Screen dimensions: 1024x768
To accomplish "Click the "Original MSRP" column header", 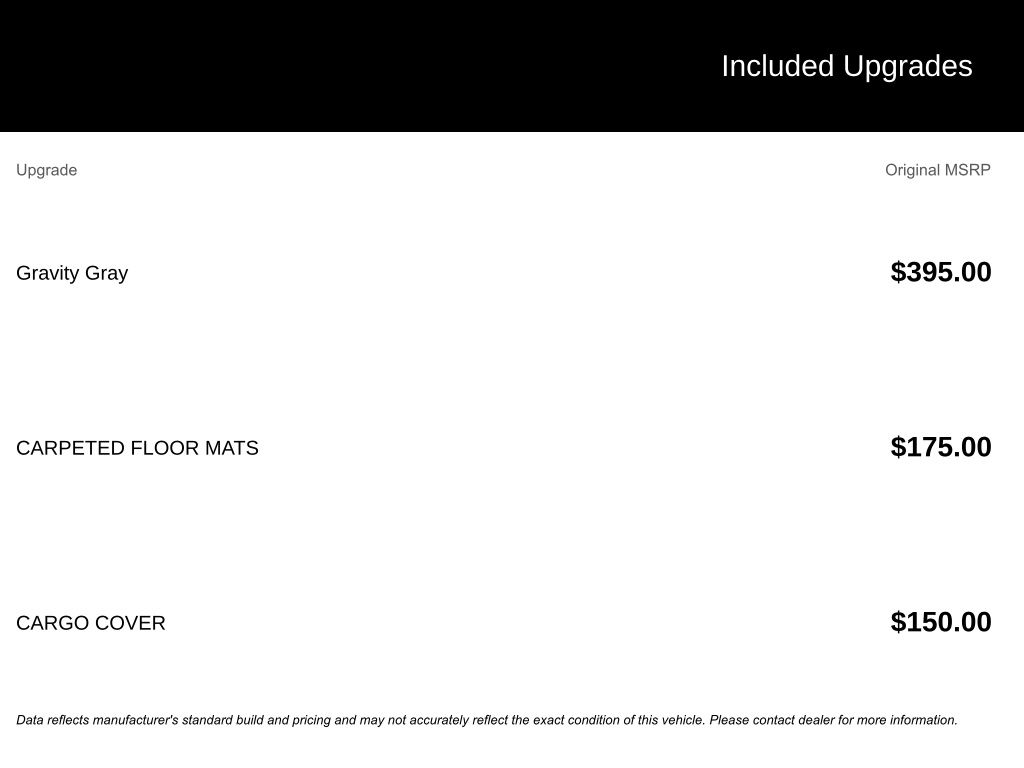I will coord(937,170).
